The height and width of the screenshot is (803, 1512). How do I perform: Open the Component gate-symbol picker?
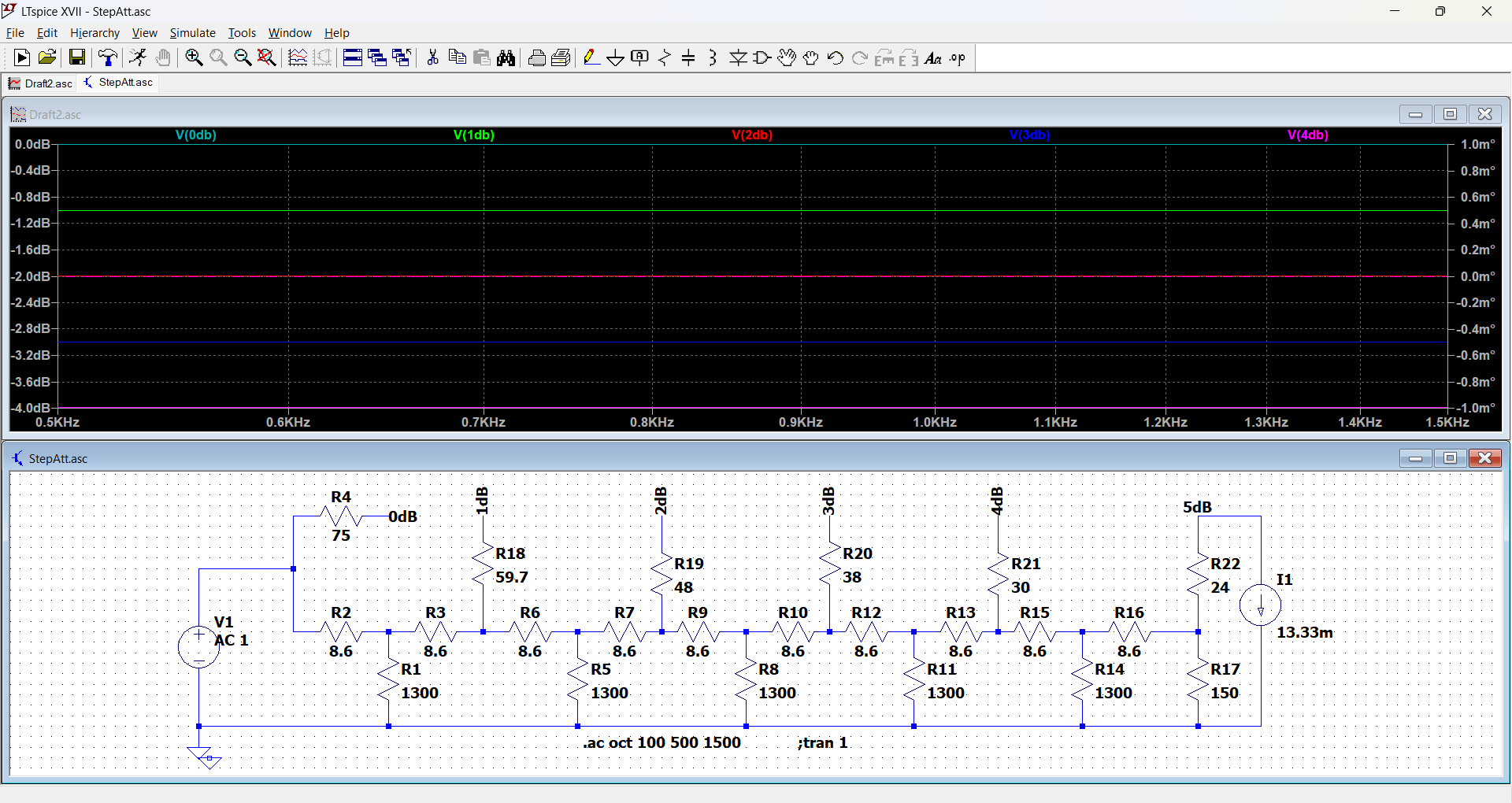click(x=762, y=57)
